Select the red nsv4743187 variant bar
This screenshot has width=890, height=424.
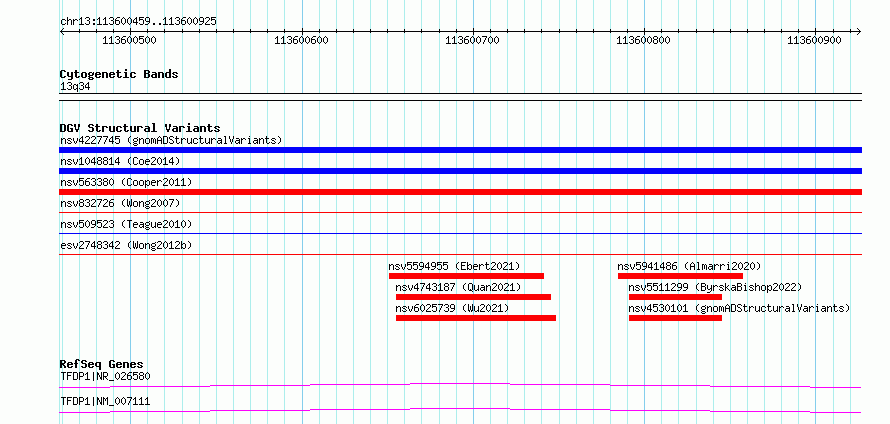[x=473, y=297]
